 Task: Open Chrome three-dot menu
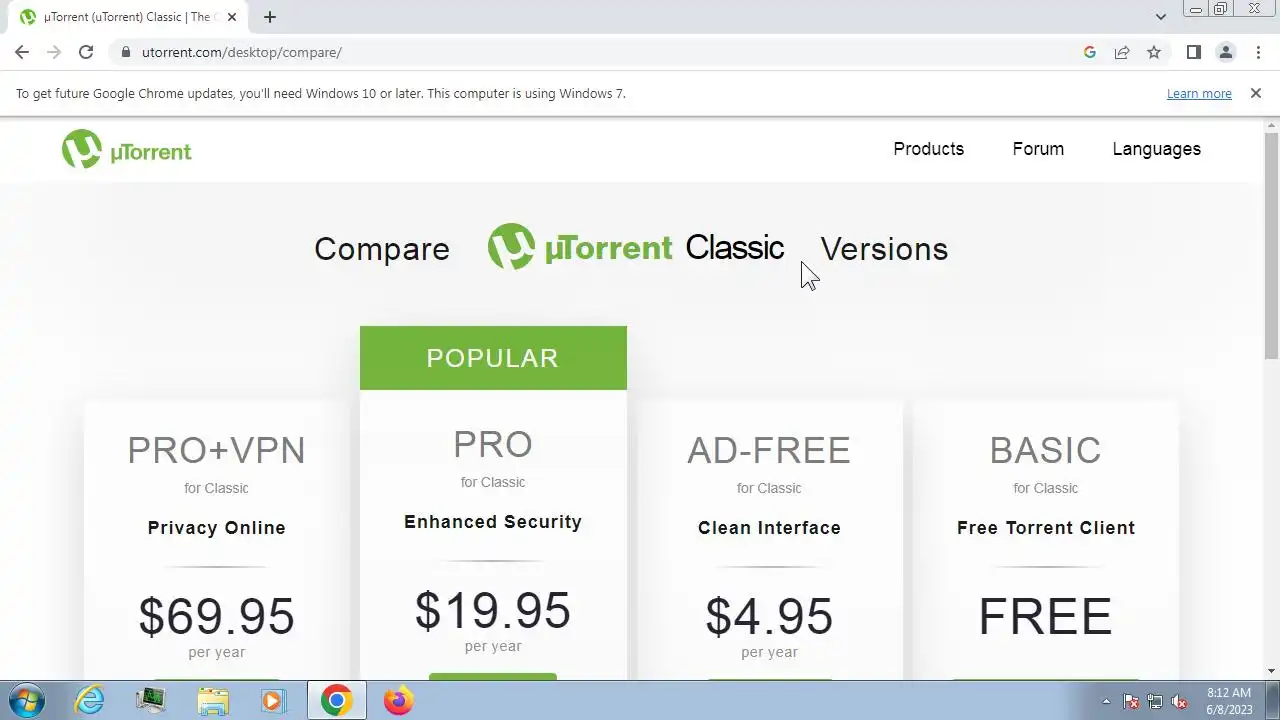(1258, 52)
